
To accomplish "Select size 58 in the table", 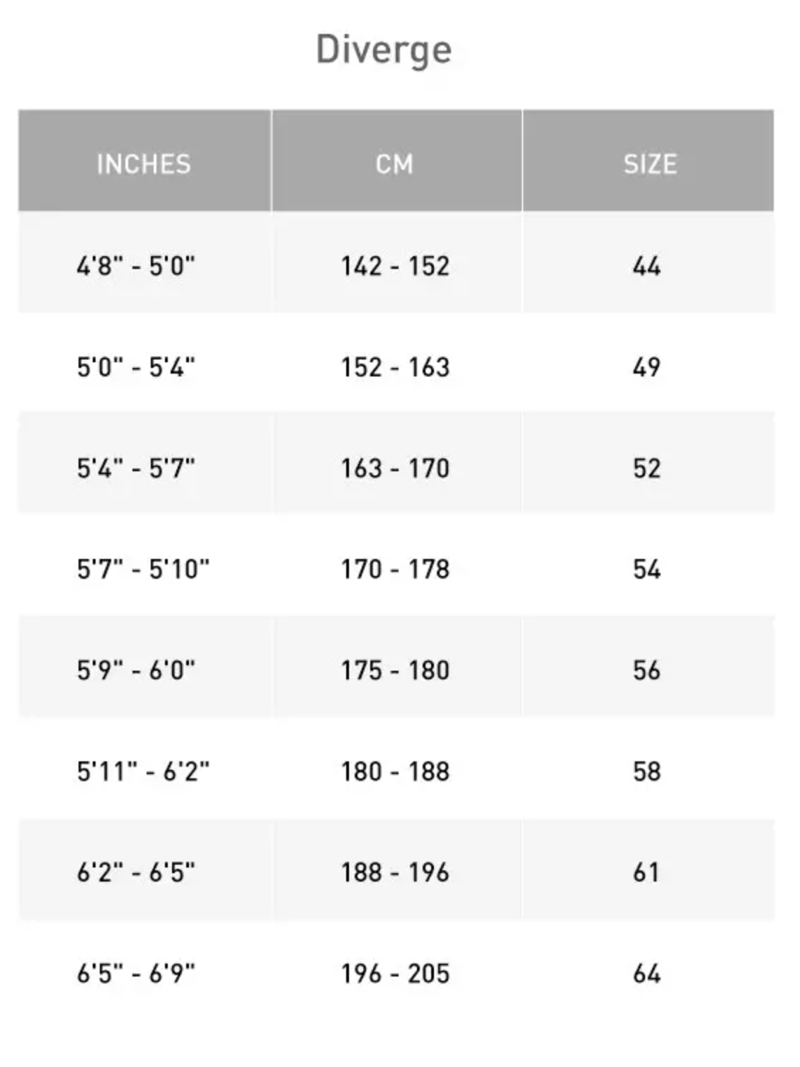I will 647,772.
